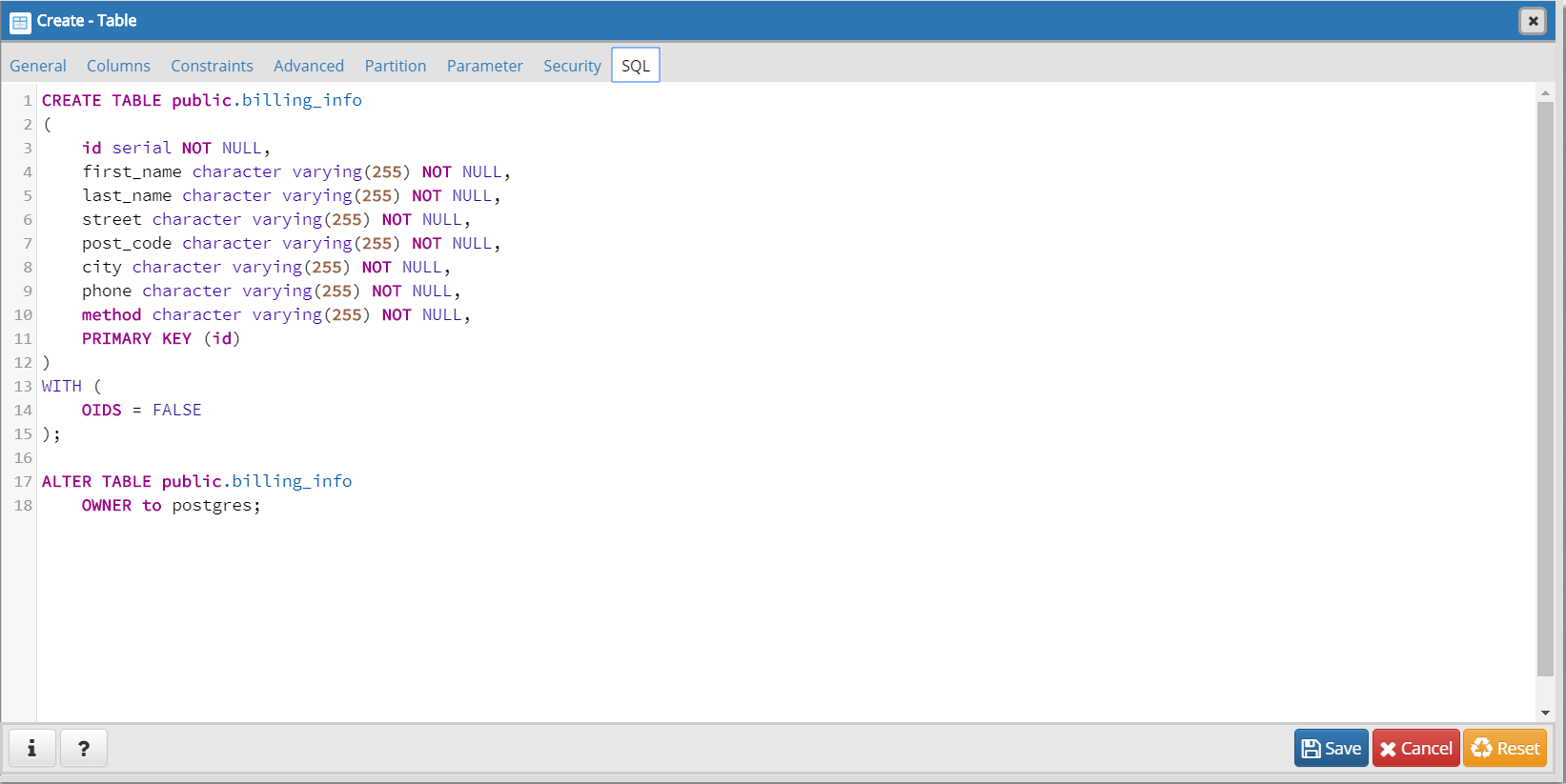This screenshot has width=1566, height=784.
Task: Open the Constraints tab
Action: (x=212, y=66)
